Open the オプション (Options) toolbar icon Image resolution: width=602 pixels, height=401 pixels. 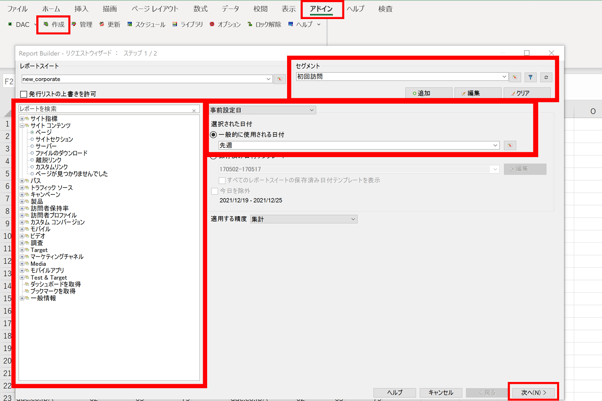225,25
